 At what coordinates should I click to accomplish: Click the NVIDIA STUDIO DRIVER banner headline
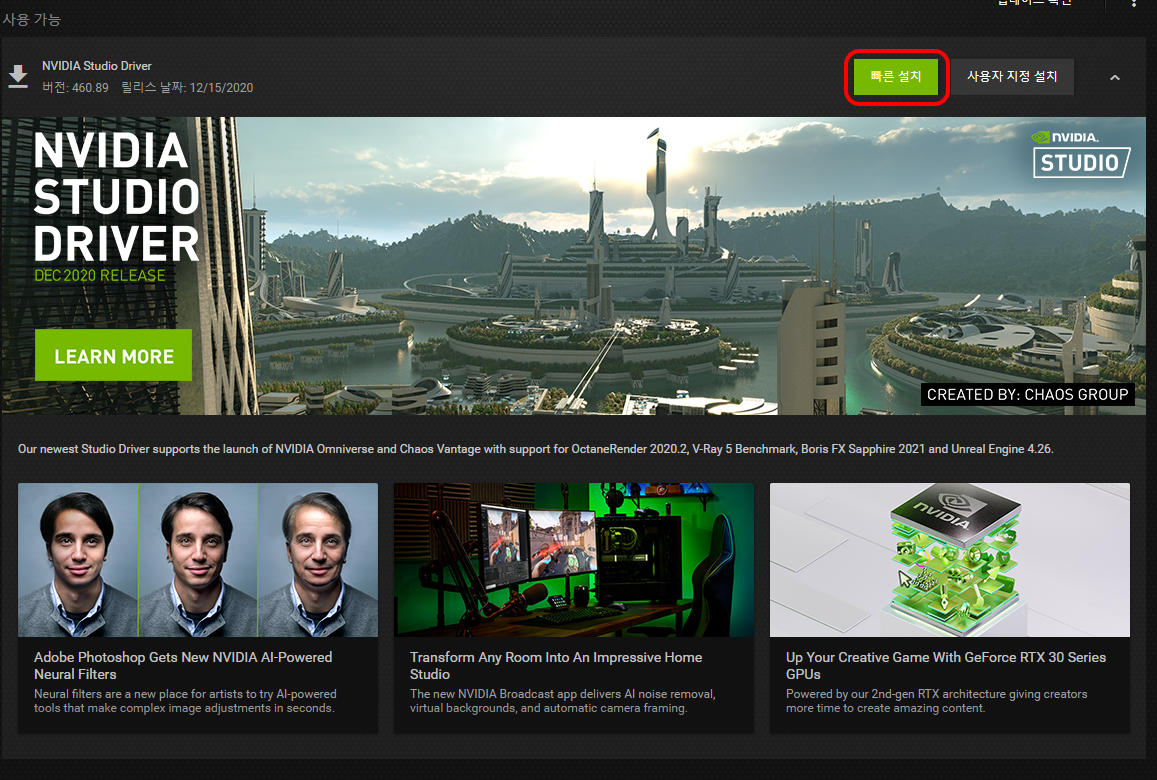tap(117, 197)
